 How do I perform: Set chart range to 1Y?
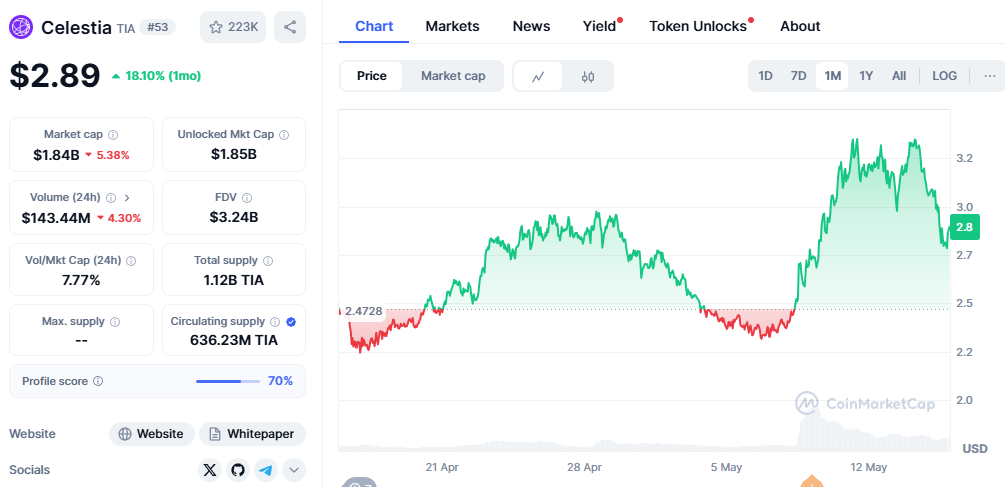pyautogui.click(x=866, y=76)
